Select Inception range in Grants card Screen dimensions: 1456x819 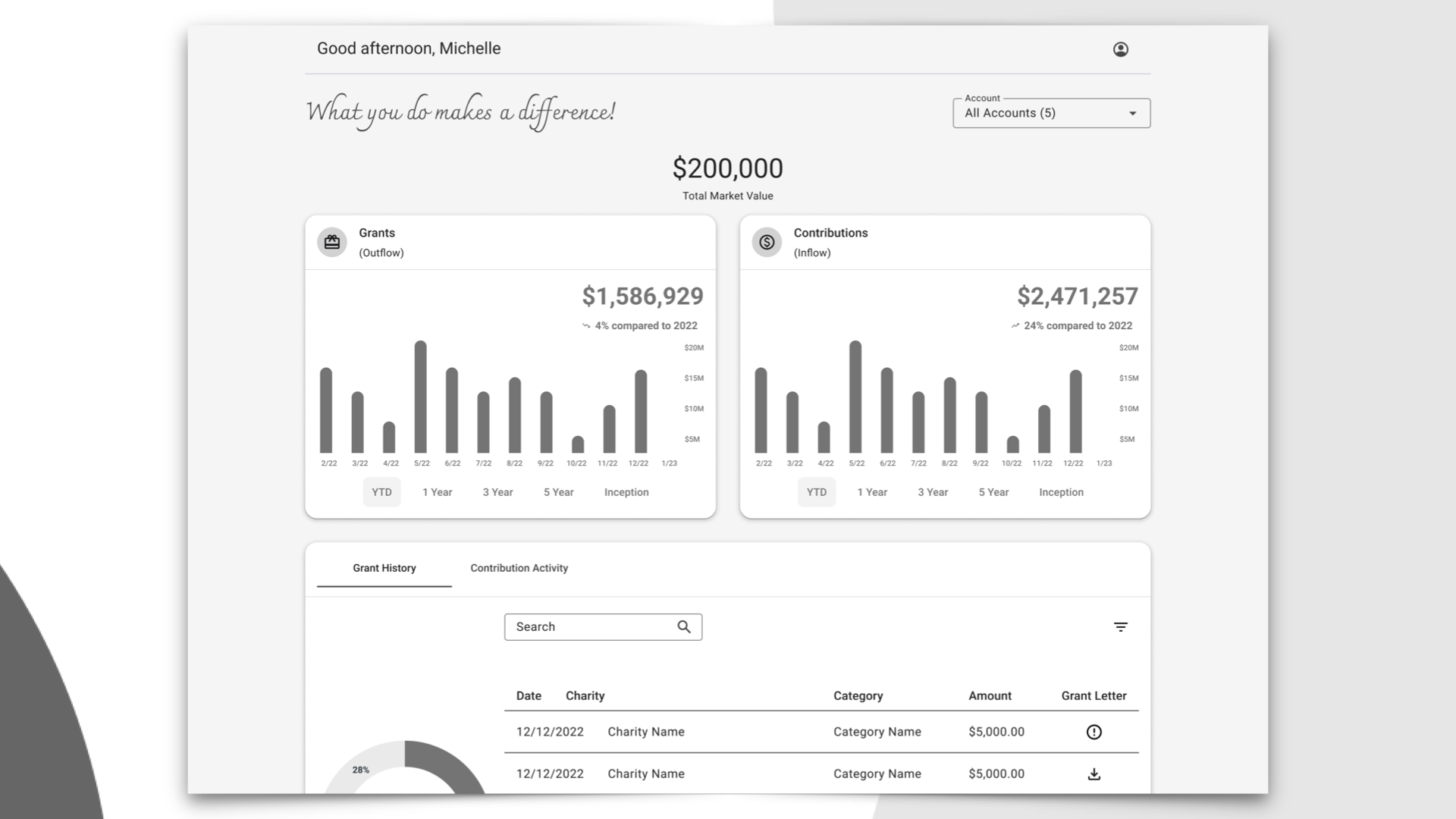626,492
